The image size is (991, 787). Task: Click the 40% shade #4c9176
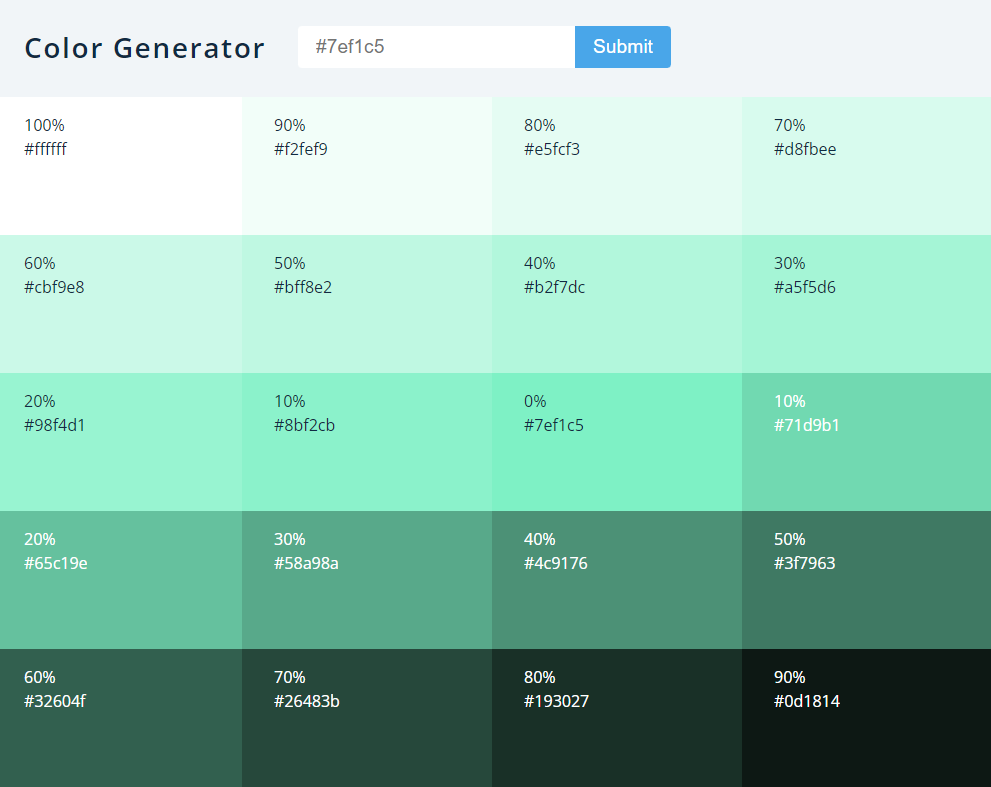(617, 579)
